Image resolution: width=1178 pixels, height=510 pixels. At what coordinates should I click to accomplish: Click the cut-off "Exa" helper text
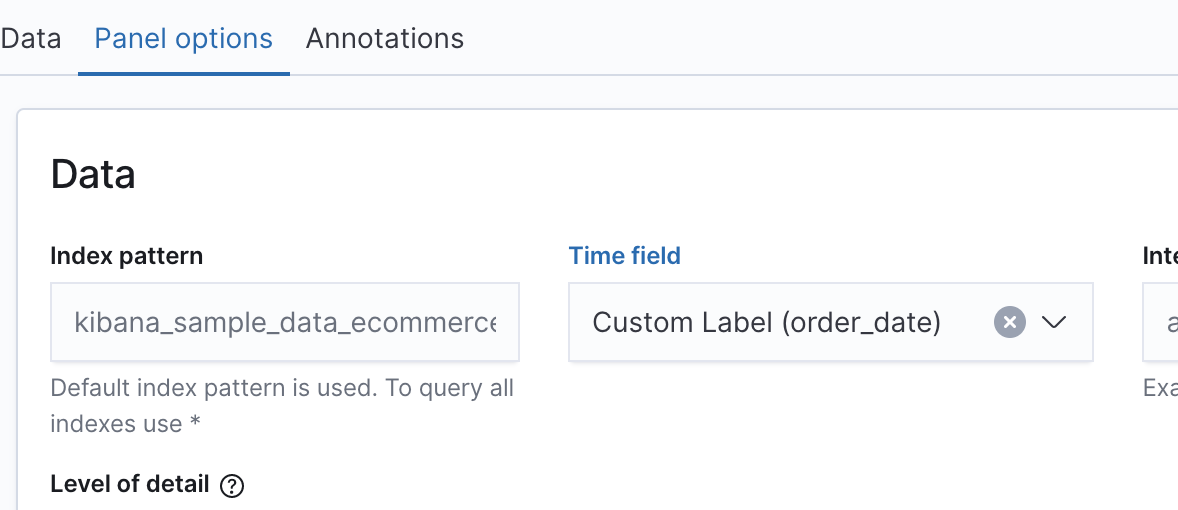pos(1160,388)
